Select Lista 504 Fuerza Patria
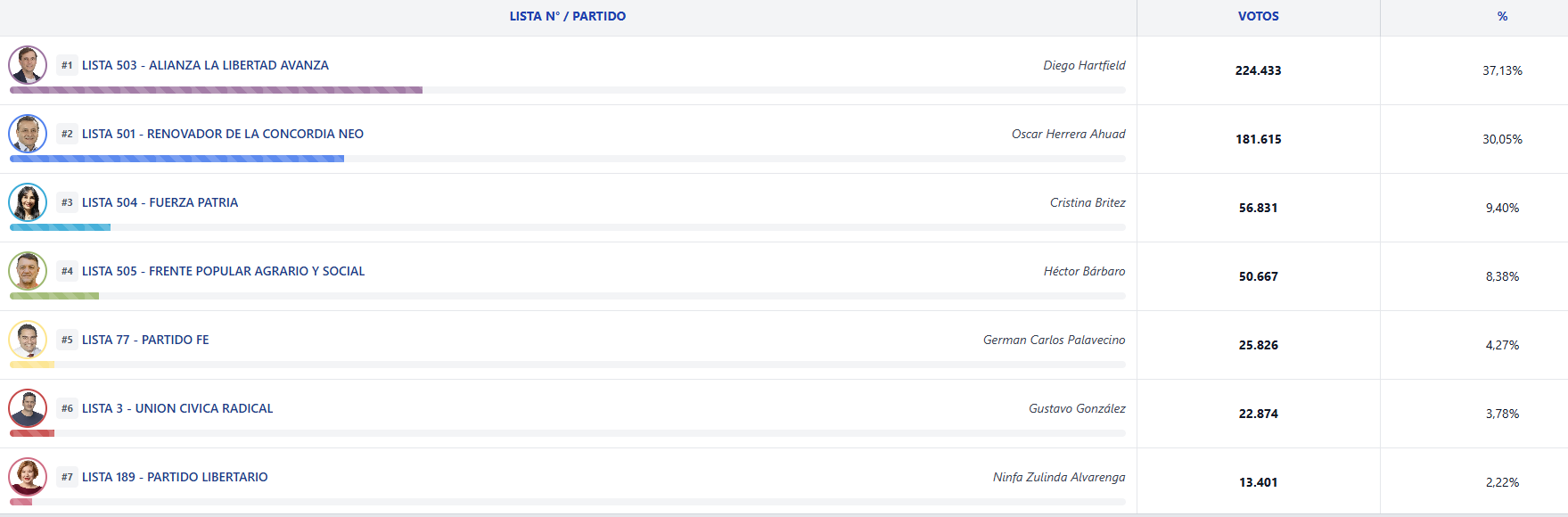 [160, 202]
